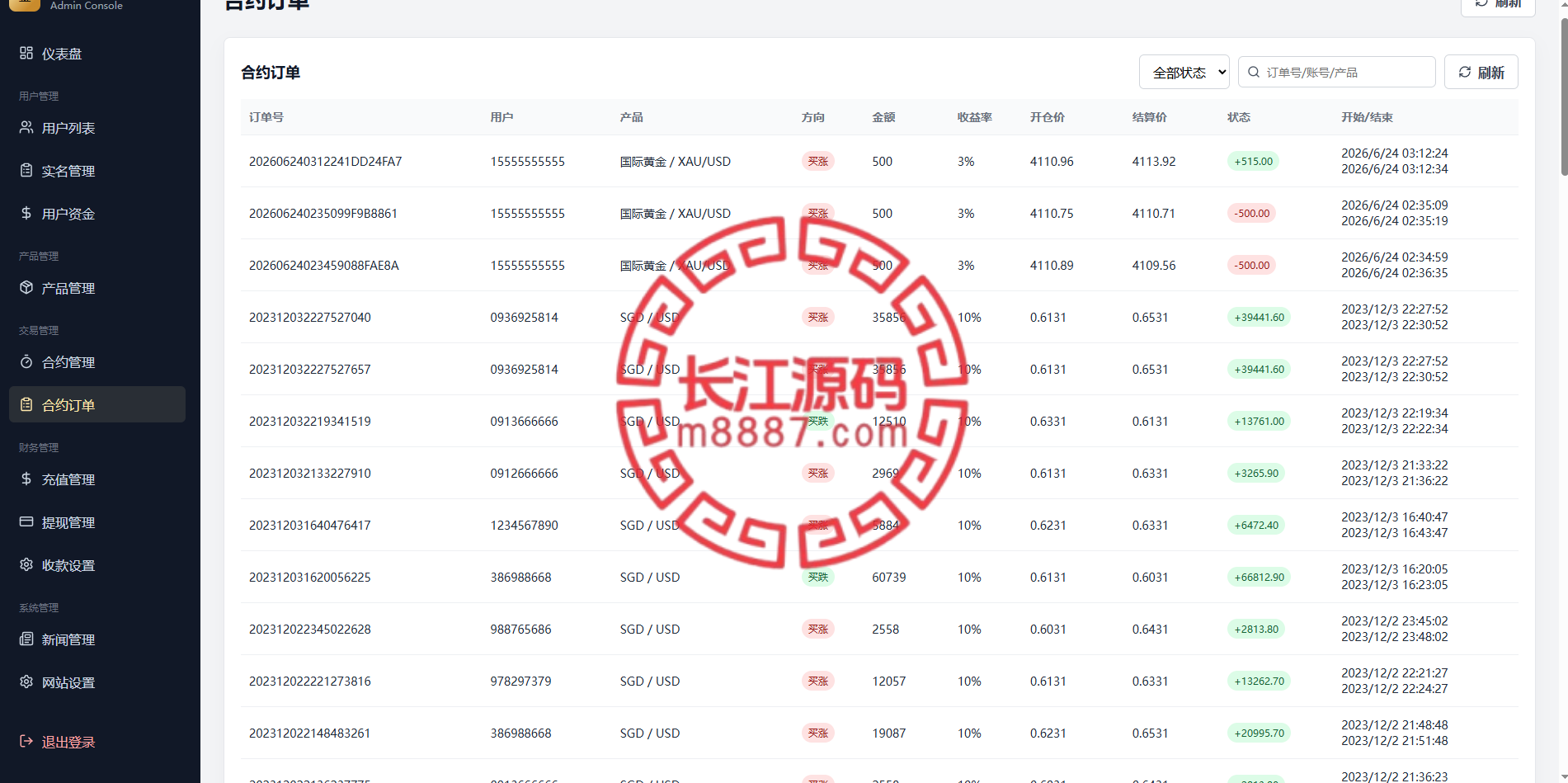Expand the 全部状态 status filter dropdown

[1184, 72]
